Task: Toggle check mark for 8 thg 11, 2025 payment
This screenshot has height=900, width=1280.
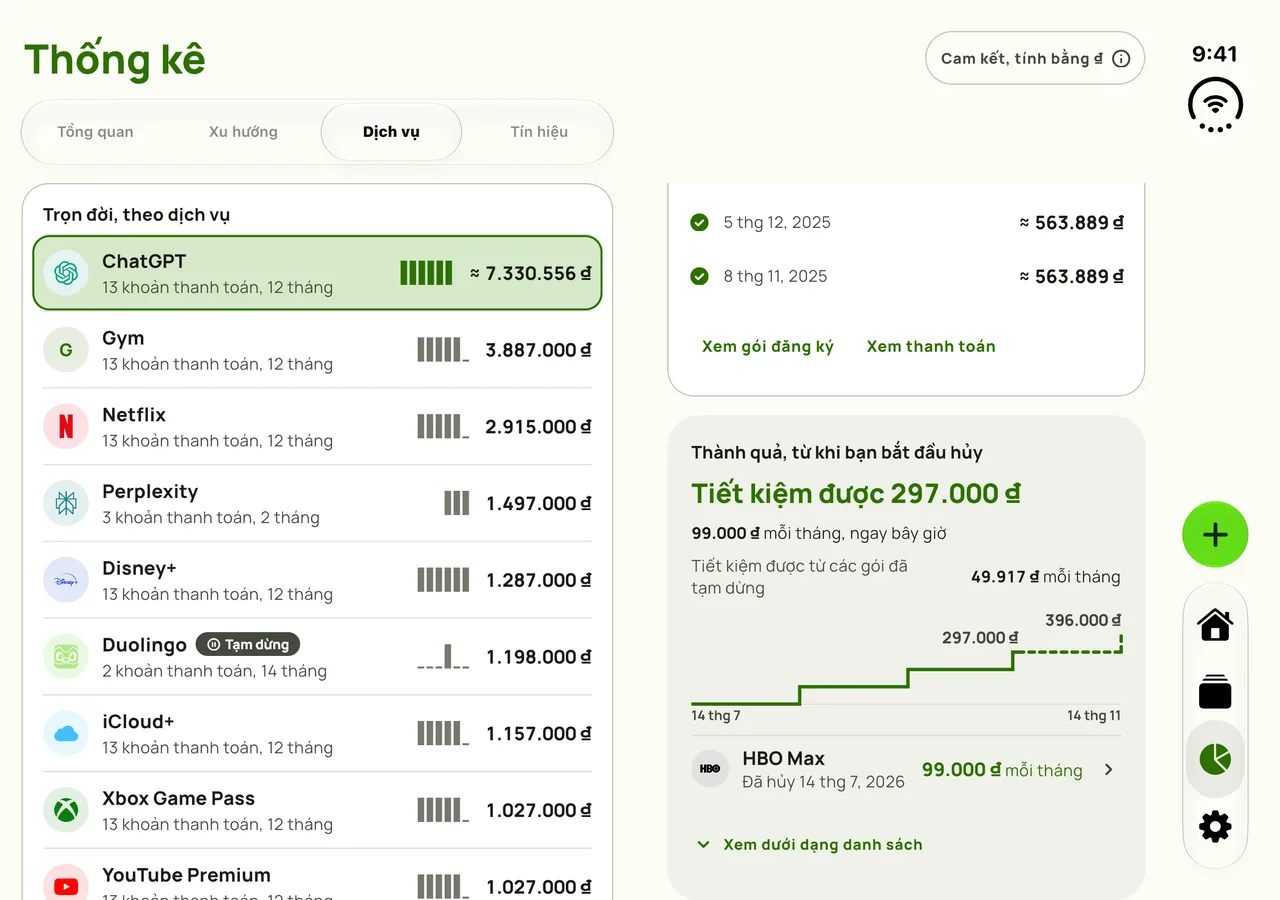Action: point(700,276)
